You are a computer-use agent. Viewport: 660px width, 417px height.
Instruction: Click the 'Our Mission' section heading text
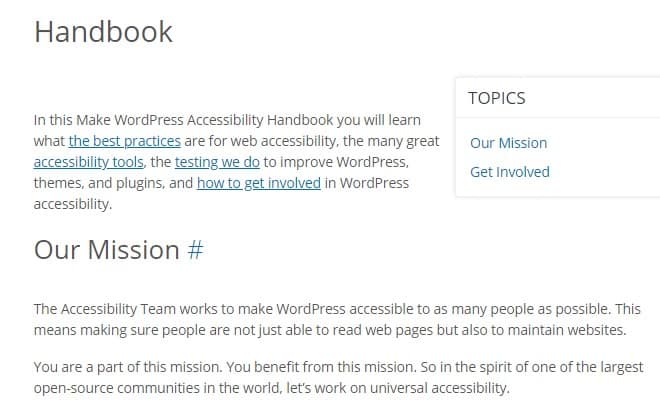pyautogui.click(x=106, y=250)
